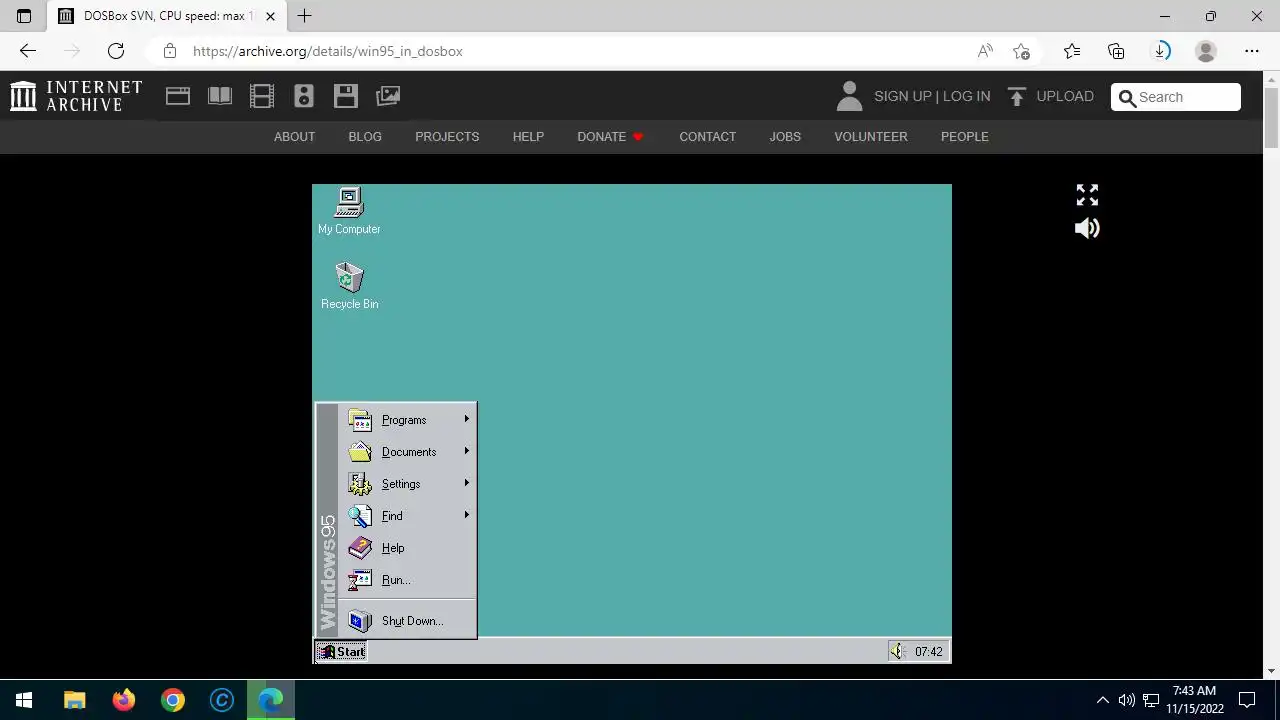Mute the emulator sound
Screen dimensions: 1280x720
coord(1087,229)
